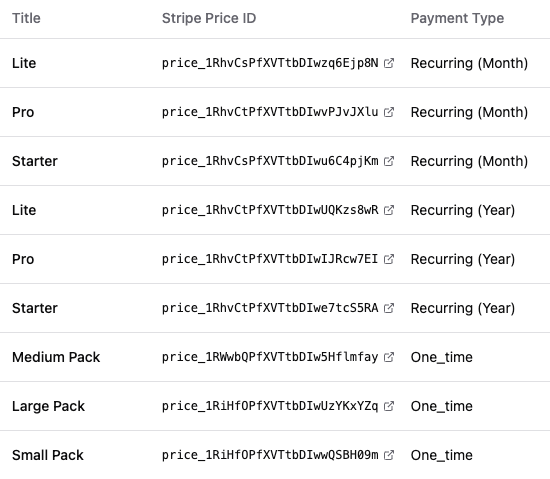The width and height of the screenshot is (550, 479).
Task: Click One_time for the Large Pack row
Action: point(442,406)
